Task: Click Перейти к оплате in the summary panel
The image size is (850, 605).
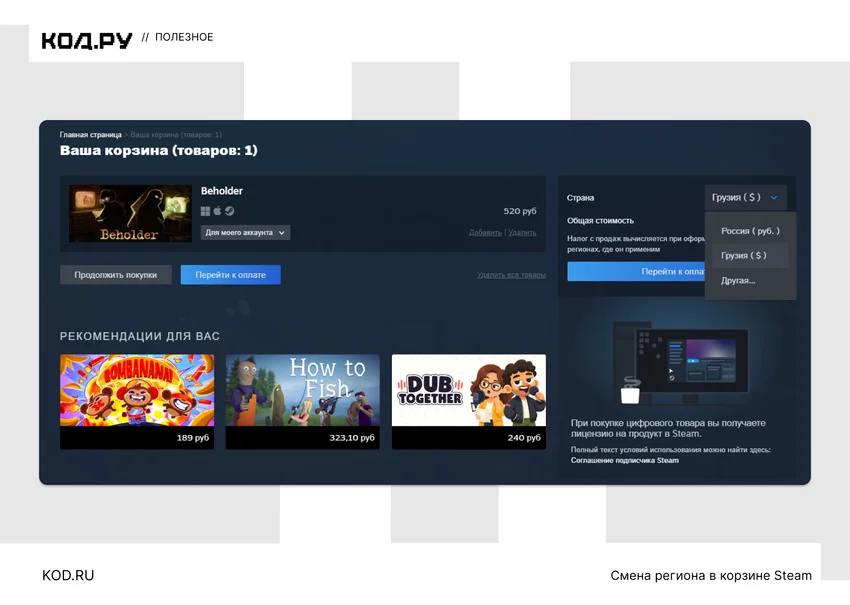Action: (x=636, y=272)
